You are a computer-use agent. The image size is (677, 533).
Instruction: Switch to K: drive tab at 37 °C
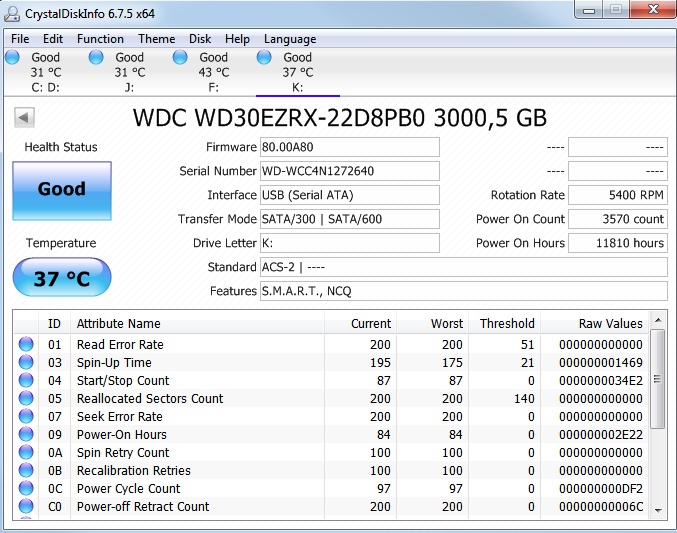297,72
